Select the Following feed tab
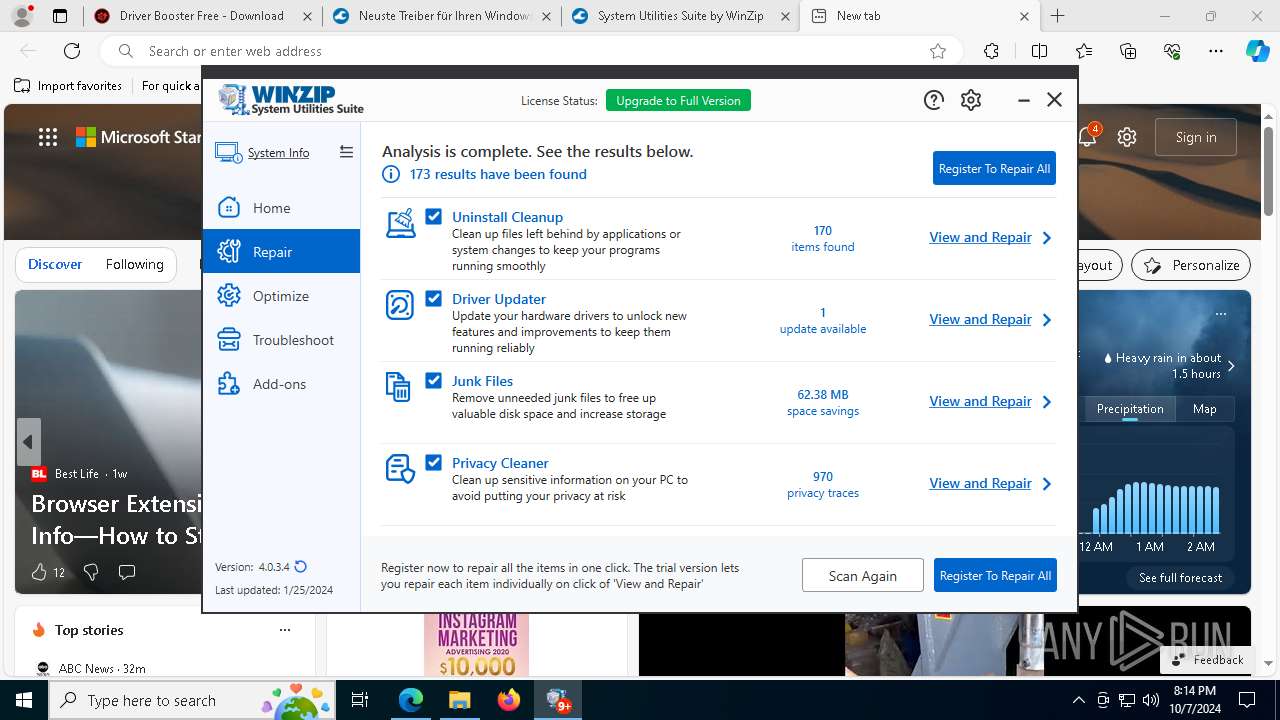Viewport: 1280px width, 720px height. [x=134, y=264]
